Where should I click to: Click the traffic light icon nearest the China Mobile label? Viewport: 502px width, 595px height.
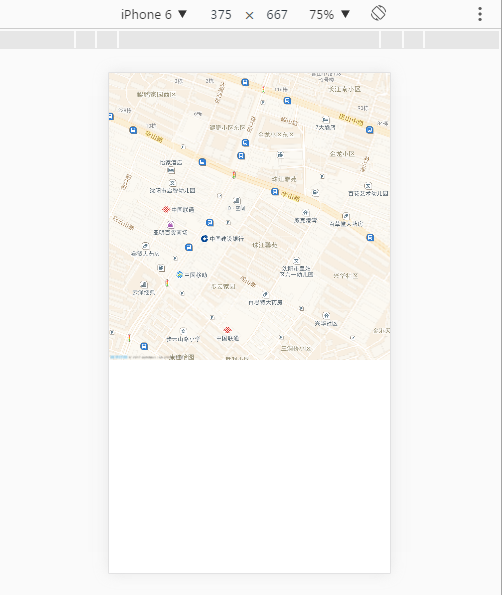click(167, 283)
